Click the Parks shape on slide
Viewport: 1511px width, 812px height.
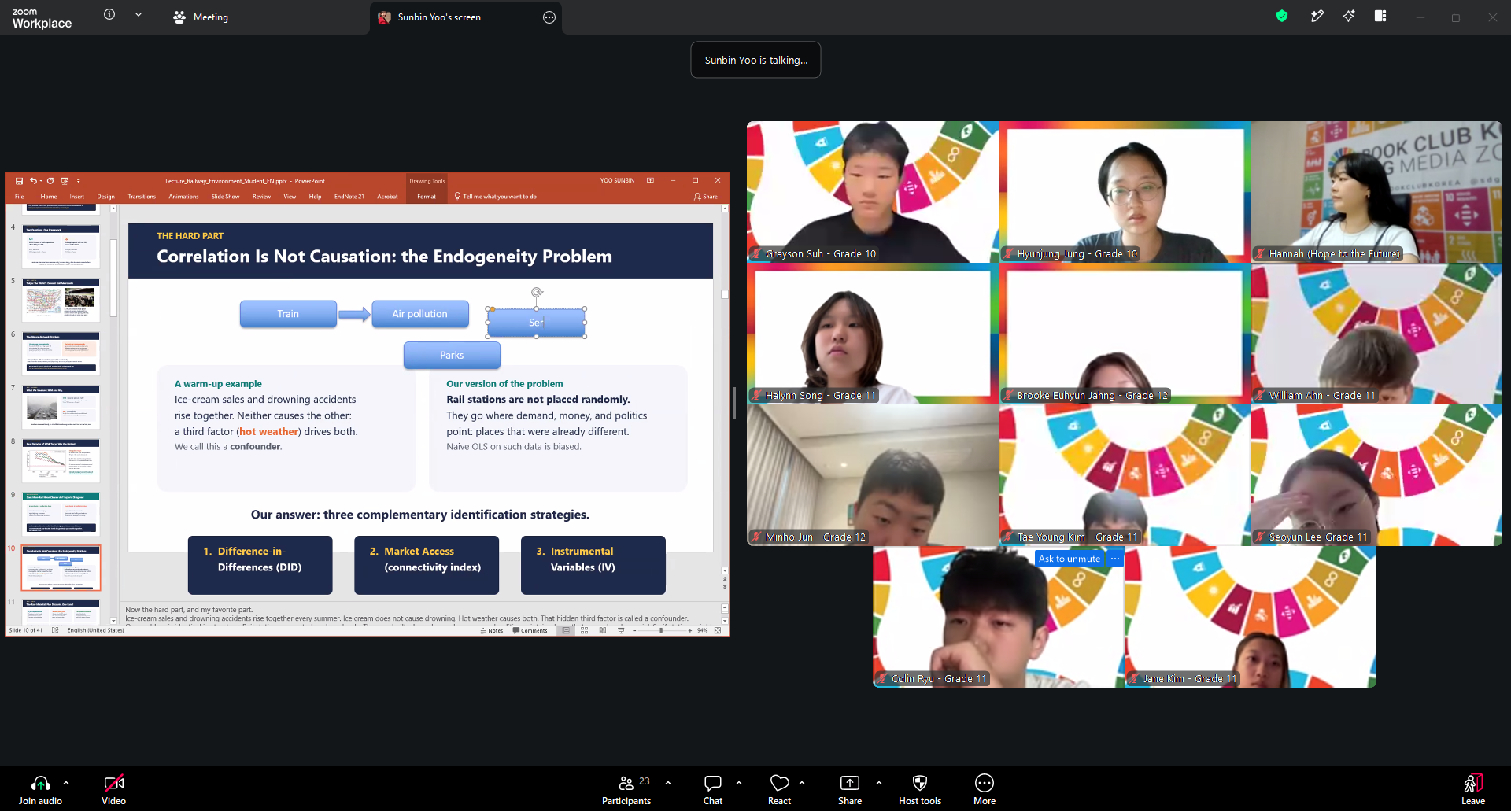tap(452, 356)
